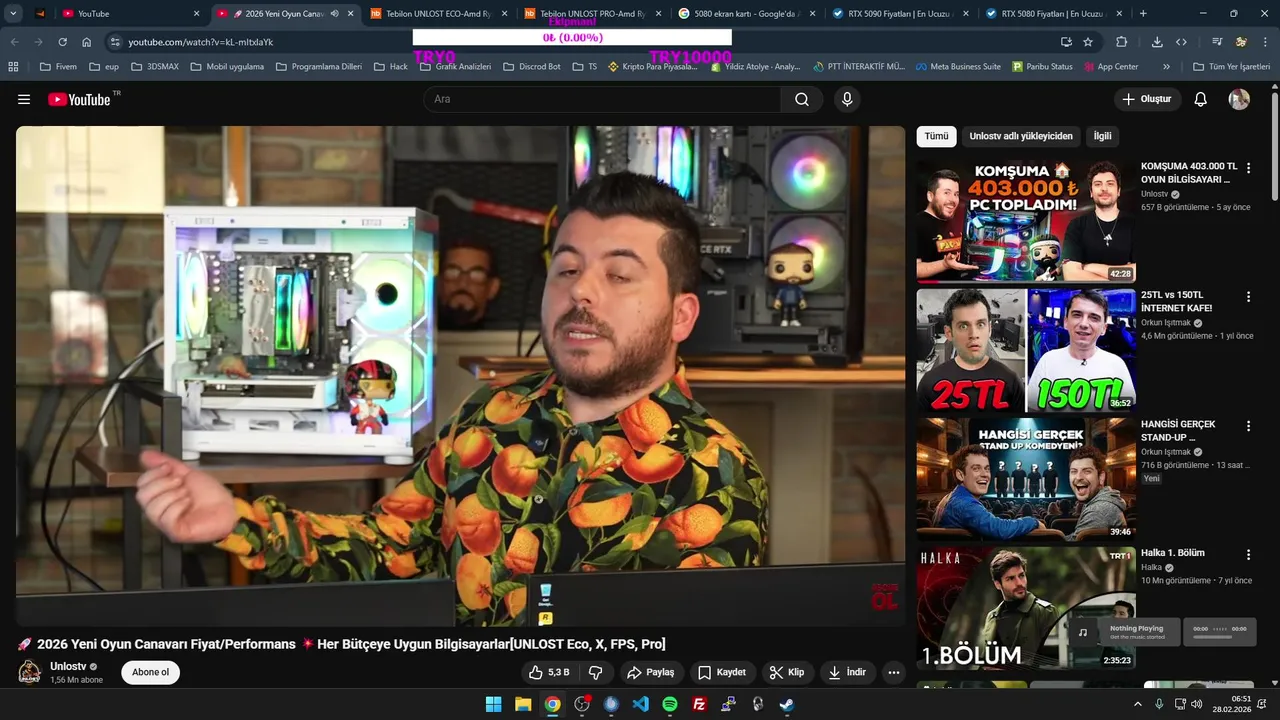Open the Oluştur create menu
This screenshot has height=720, width=1280.
(1147, 99)
